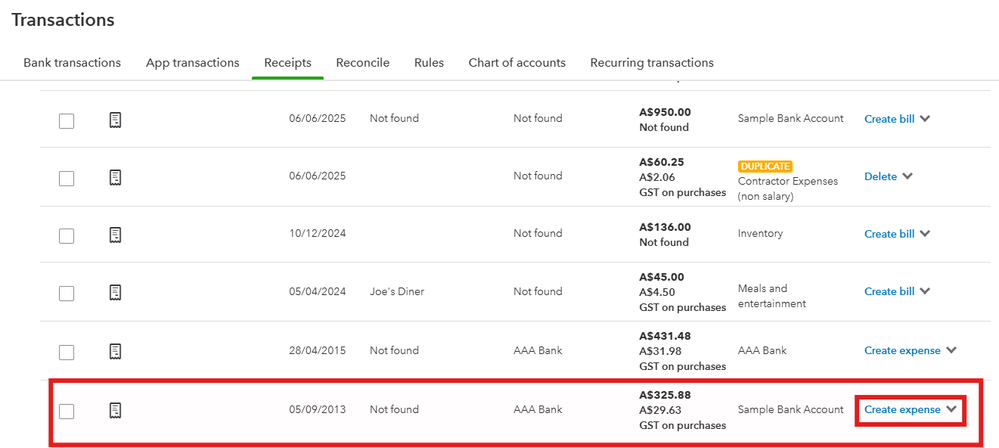Click Create bill for the A$950.00 receipt
Screen dimensions: 999x448
pos(889,119)
